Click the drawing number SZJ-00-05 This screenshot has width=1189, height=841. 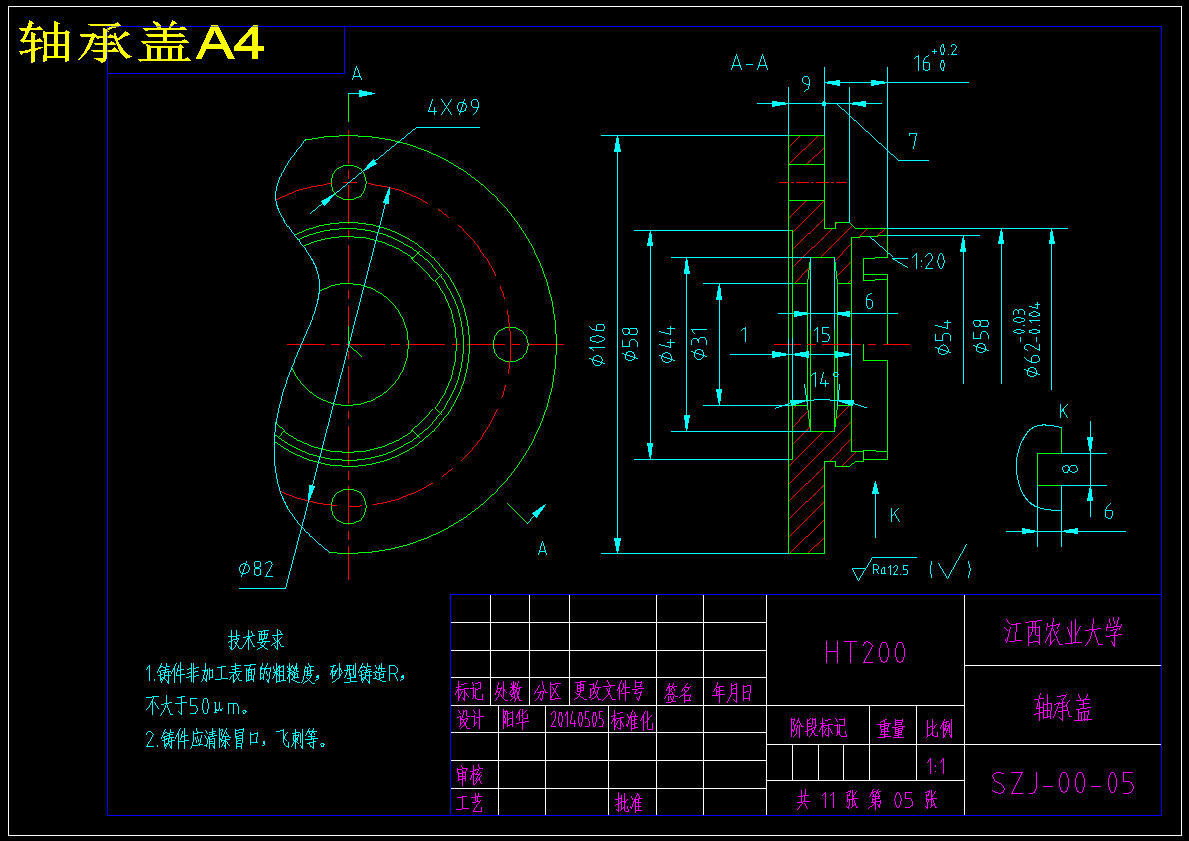point(1063,783)
